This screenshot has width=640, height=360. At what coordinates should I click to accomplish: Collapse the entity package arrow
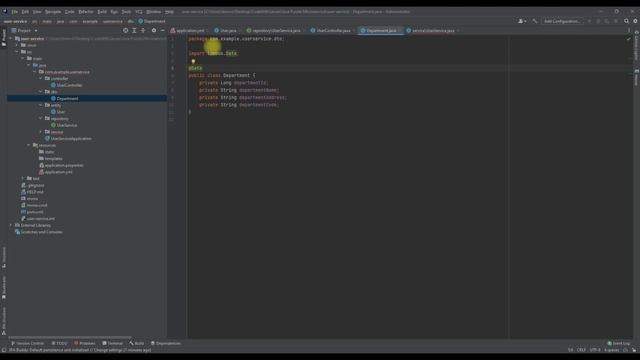tap(40, 105)
